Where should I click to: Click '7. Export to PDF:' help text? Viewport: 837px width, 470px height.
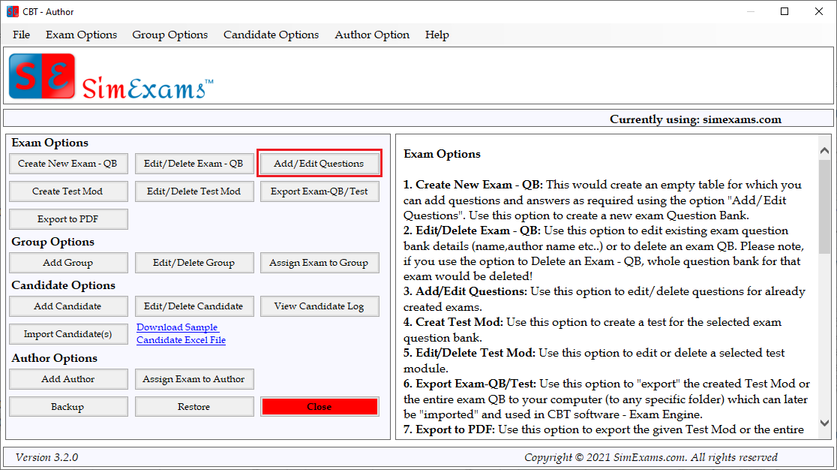tap(449, 429)
